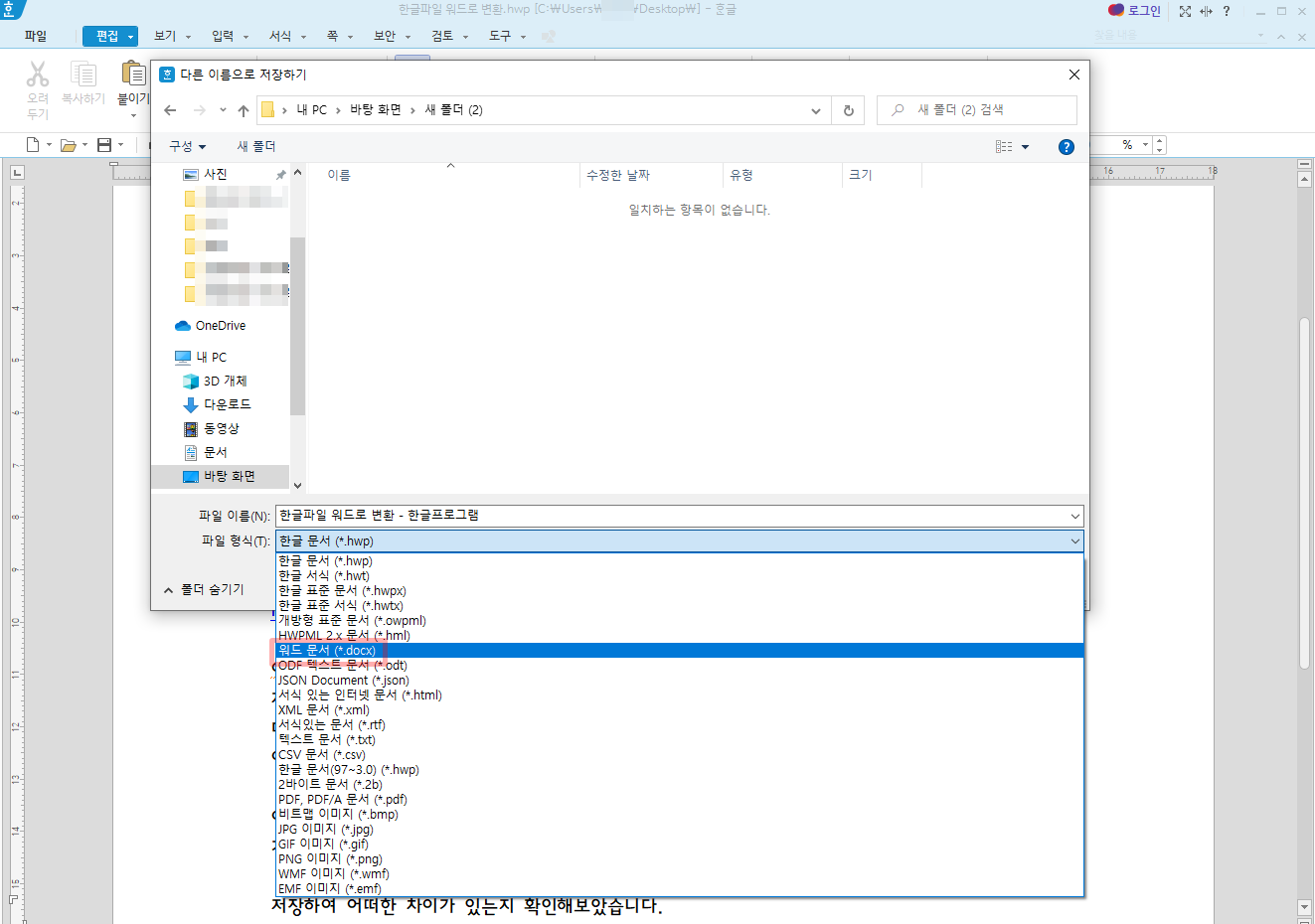
Task: Refresh the folder view
Action: coord(848,110)
